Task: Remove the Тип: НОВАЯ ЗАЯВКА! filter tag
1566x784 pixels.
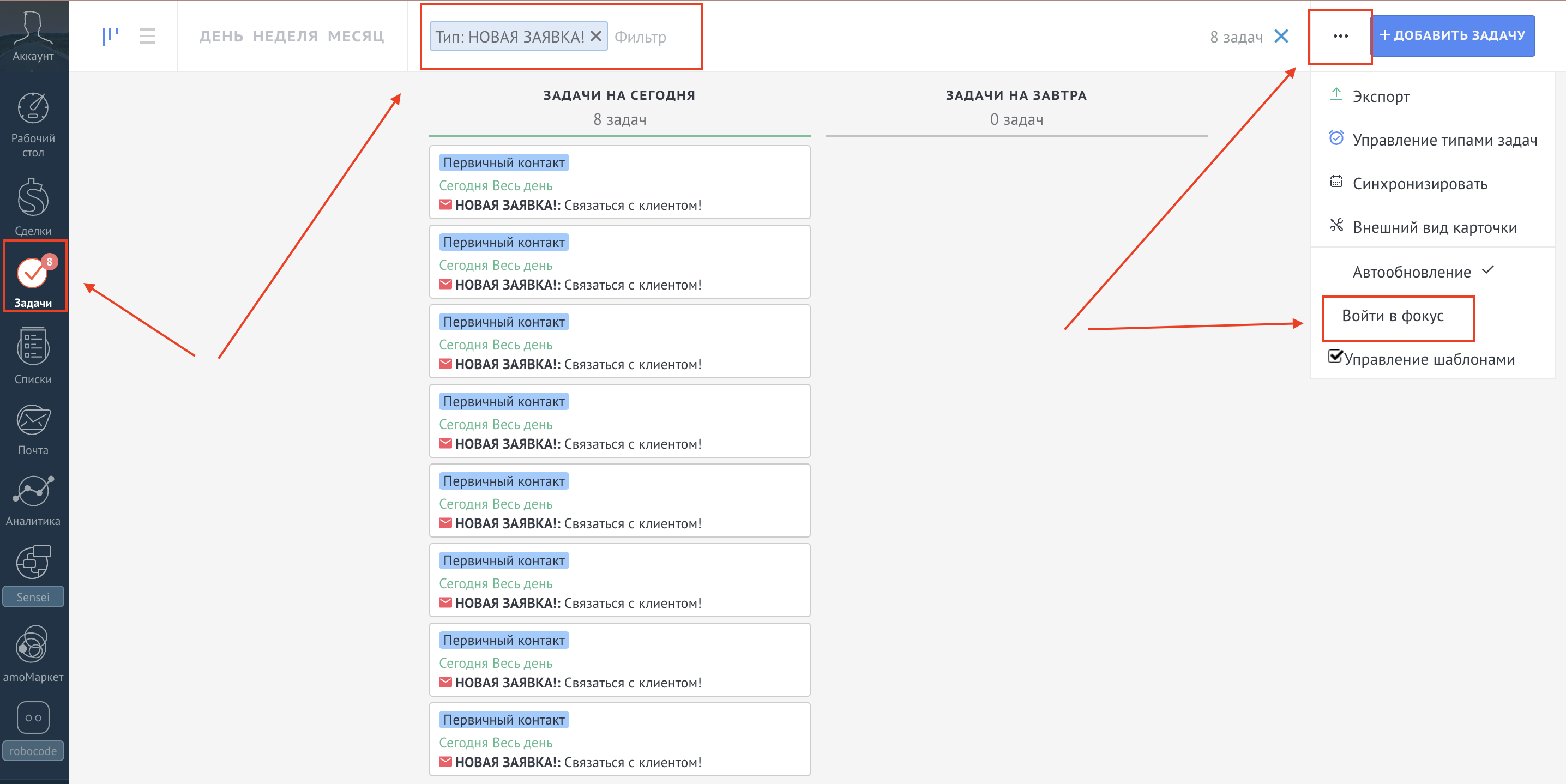Action: [x=596, y=36]
